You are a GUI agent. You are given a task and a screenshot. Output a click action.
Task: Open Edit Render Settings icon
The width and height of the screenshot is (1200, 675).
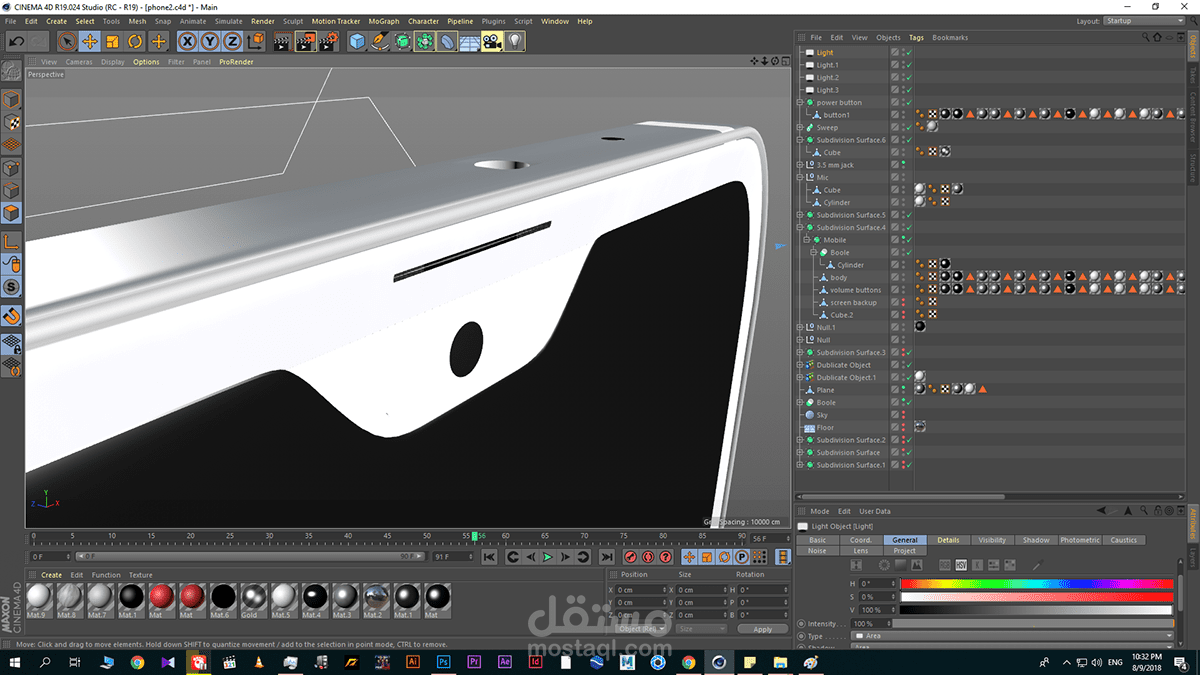(327, 41)
